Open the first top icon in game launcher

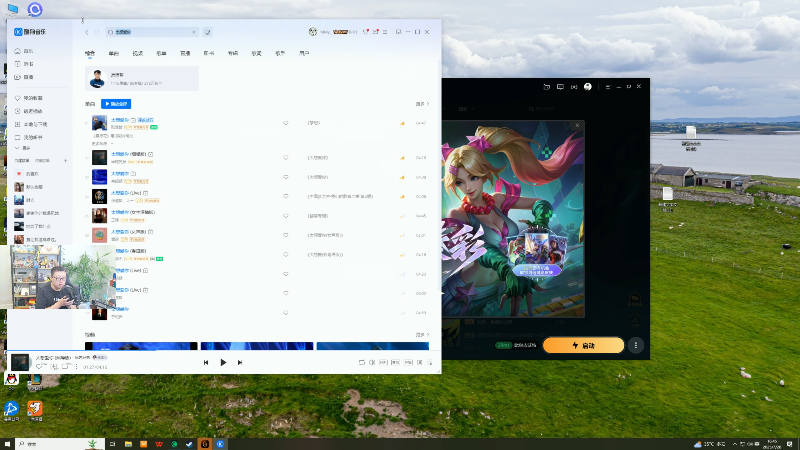(546, 87)
